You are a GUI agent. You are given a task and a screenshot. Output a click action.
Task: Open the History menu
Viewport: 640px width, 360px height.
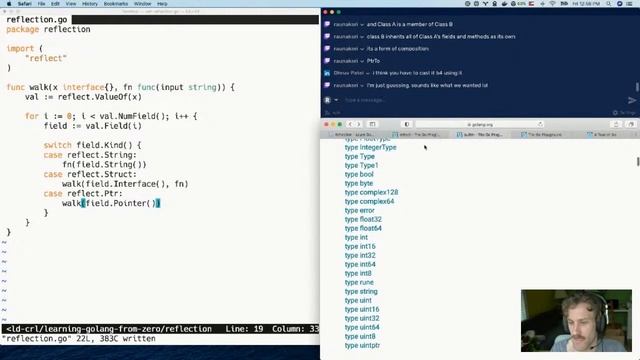point(90,4)
